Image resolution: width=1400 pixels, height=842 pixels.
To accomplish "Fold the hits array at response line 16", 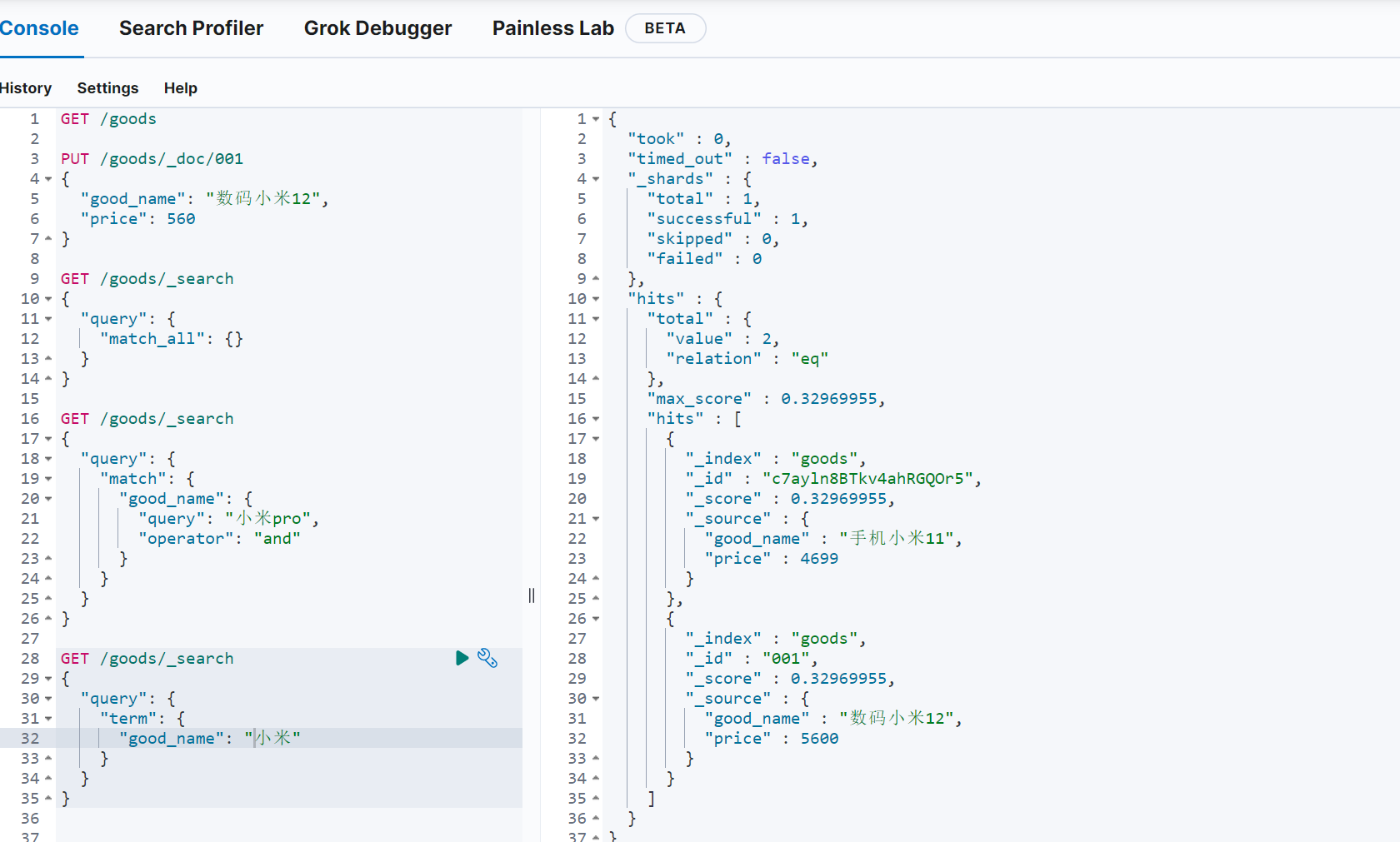I will 596,419.
